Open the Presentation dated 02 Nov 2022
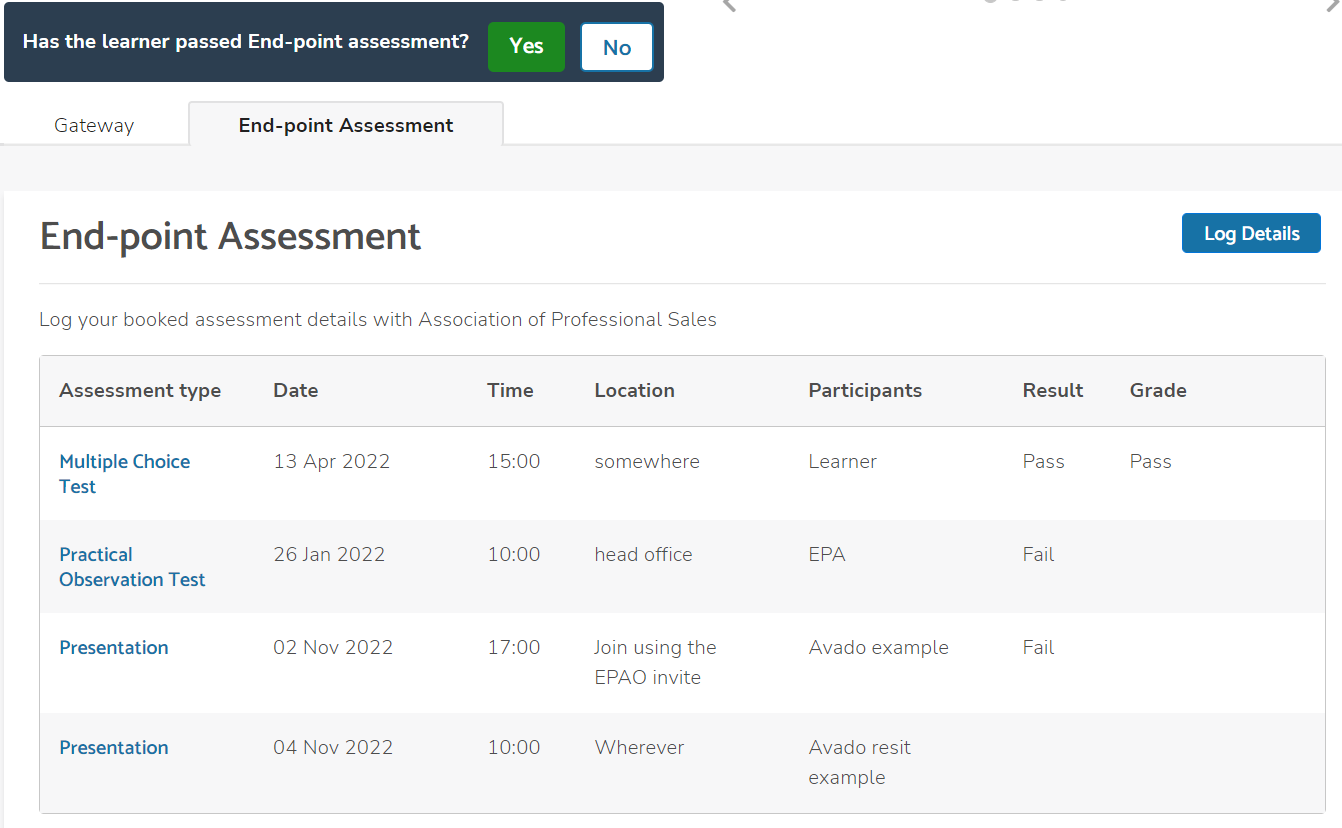The image size is (1342, 828). point(114,648)
